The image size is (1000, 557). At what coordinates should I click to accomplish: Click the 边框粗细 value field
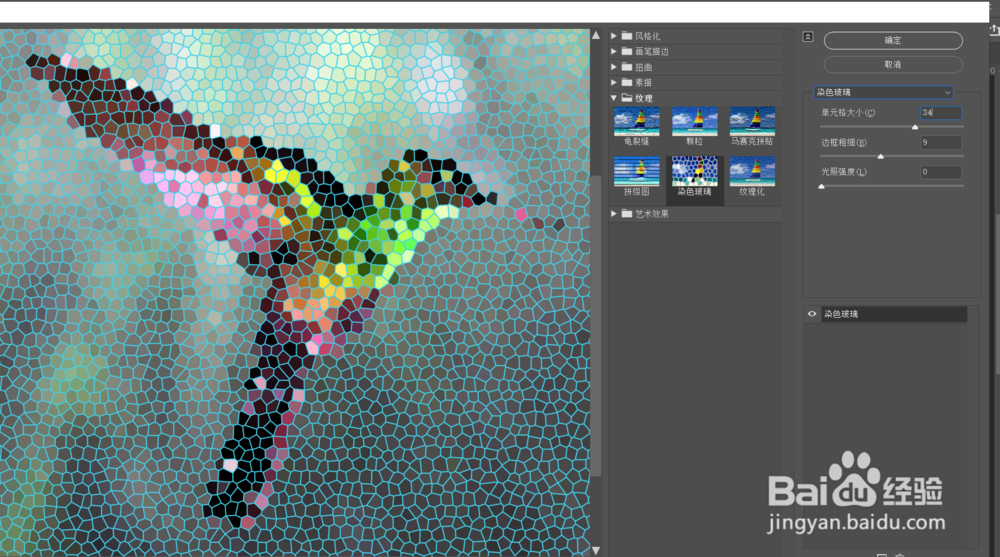pyautogui.click(x=941, y=142)
